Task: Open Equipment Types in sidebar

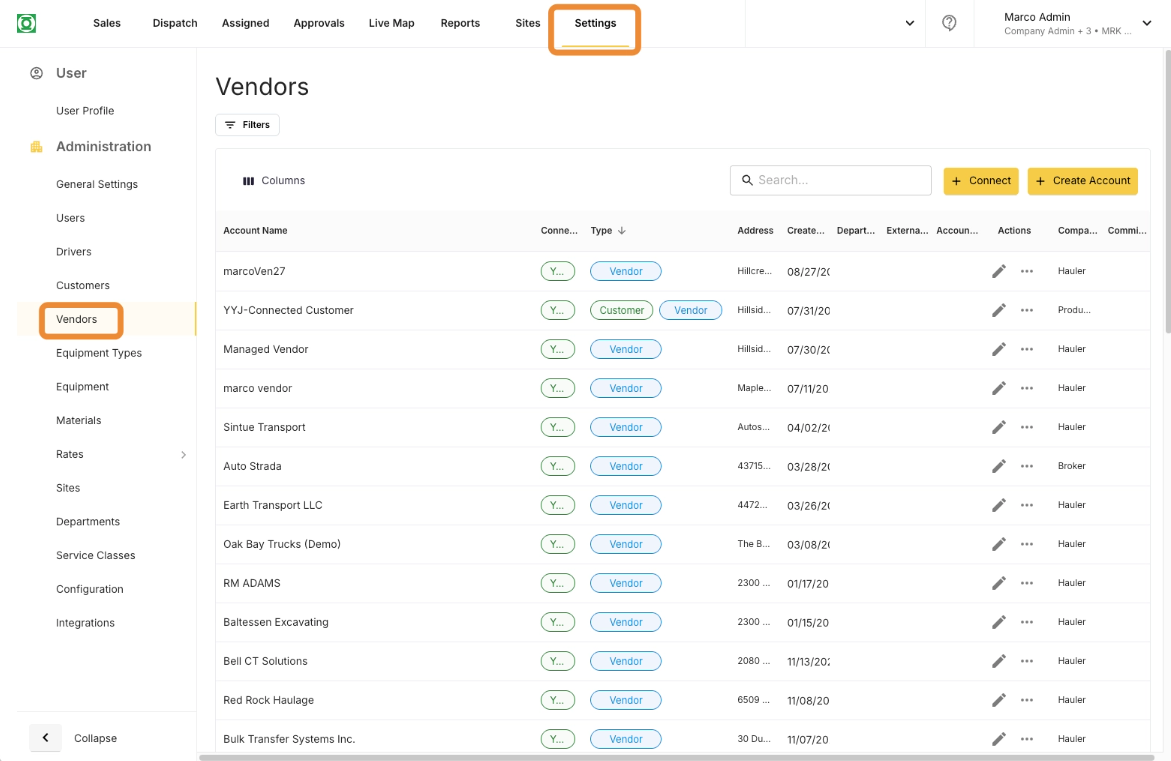Action: coord(99,352)
